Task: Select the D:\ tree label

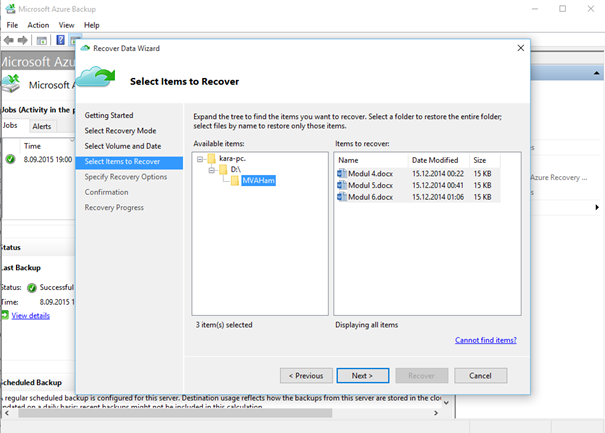Action: (236, 169)
